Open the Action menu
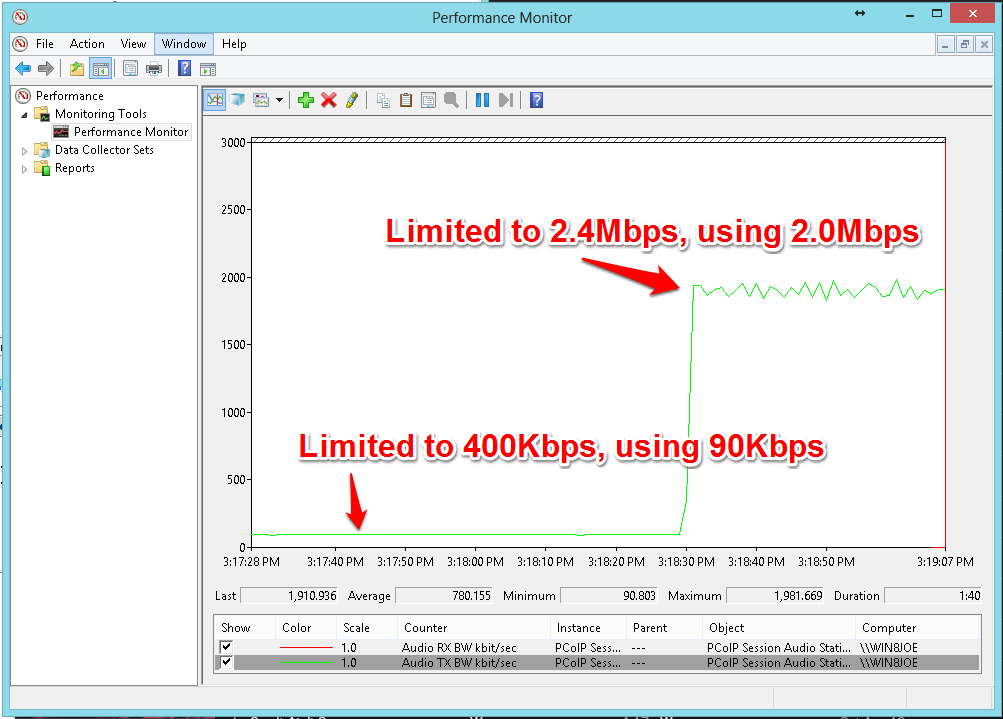The width and height of the screenshot is (1003, 719). [x=87, y=44]
